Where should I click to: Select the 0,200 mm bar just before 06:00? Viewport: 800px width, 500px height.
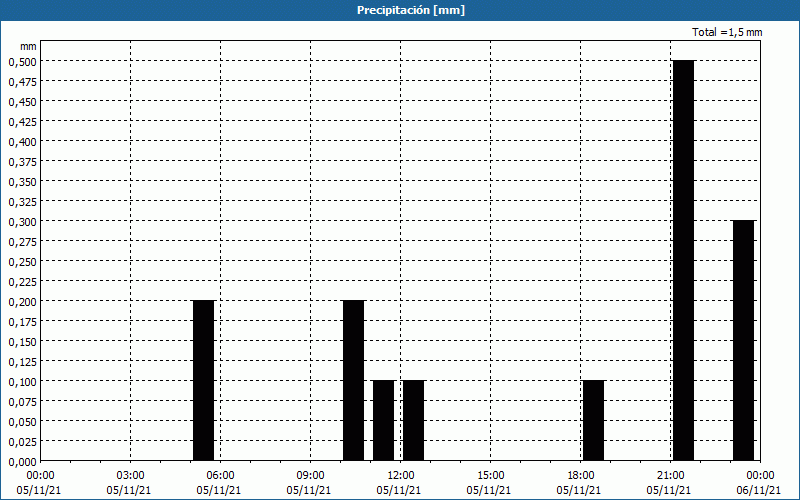pos(204,381)
